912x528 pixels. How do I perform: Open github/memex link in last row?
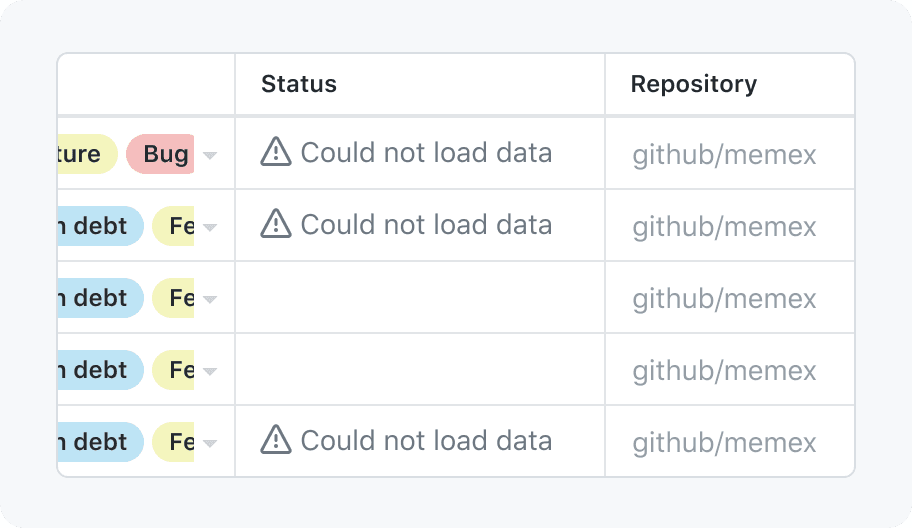[x=724, y=443]
